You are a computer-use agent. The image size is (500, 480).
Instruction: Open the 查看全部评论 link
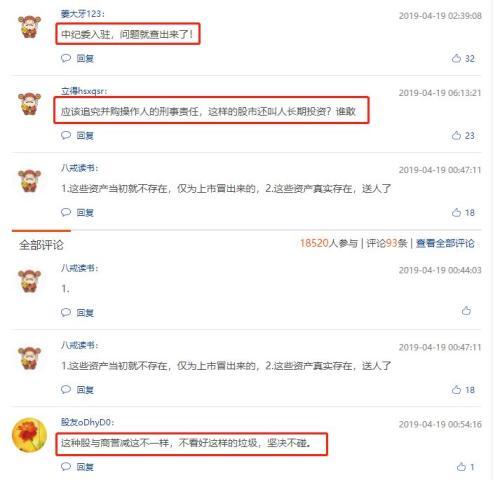(x=445, y=243)
